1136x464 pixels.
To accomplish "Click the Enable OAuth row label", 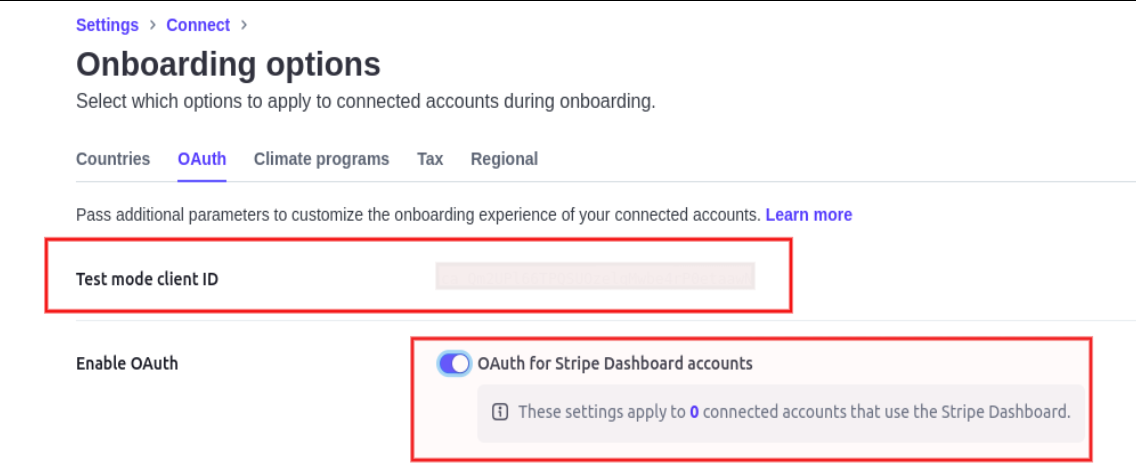I will 127,364.
